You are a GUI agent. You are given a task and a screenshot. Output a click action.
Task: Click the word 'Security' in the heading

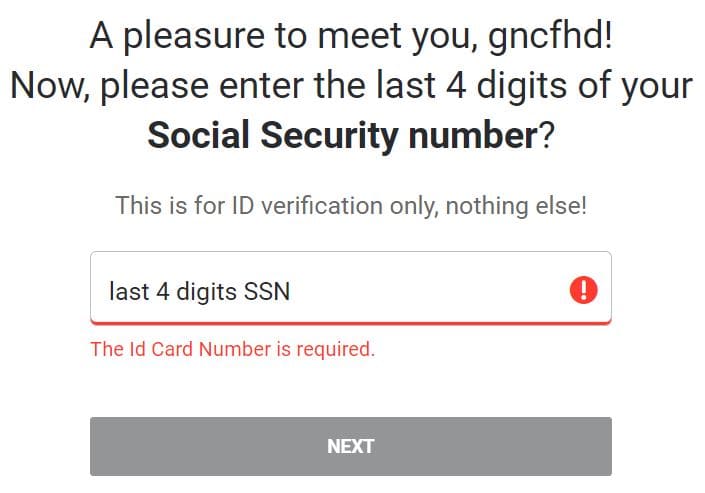point(330,135)
